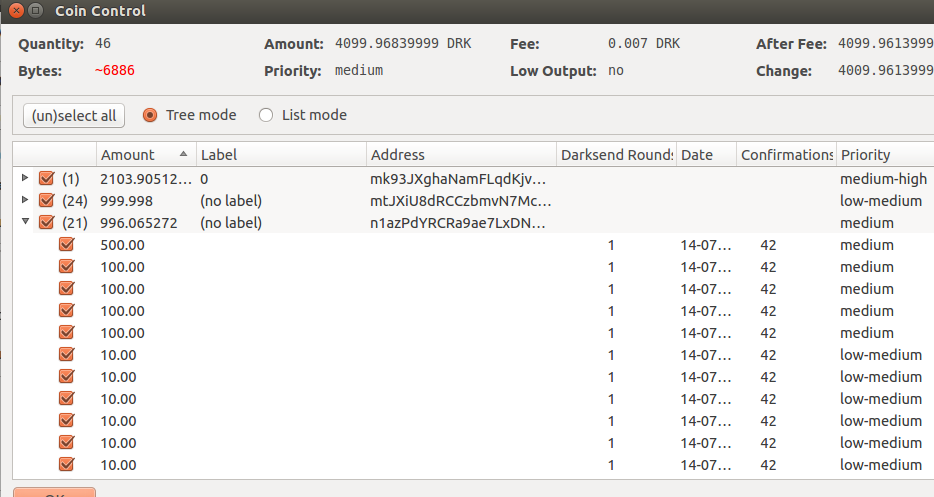Select Tree mode radio button

[x=150, y=115]
